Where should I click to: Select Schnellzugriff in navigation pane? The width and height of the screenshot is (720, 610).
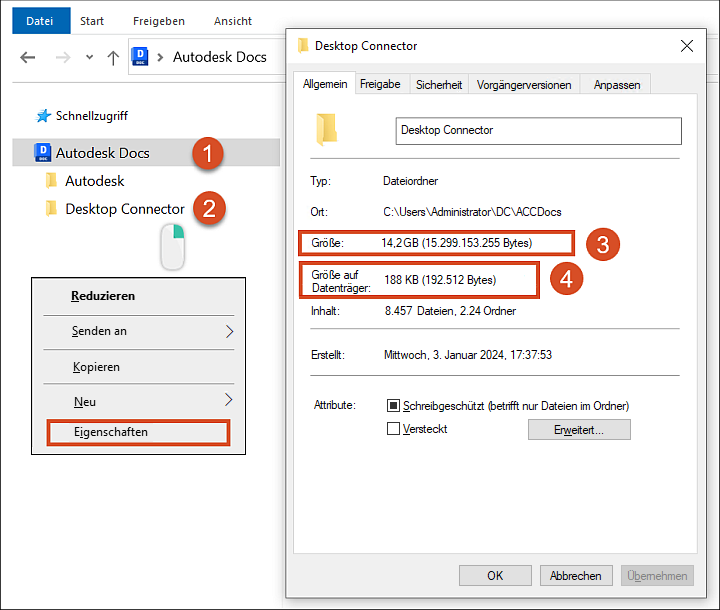[92, 116]
